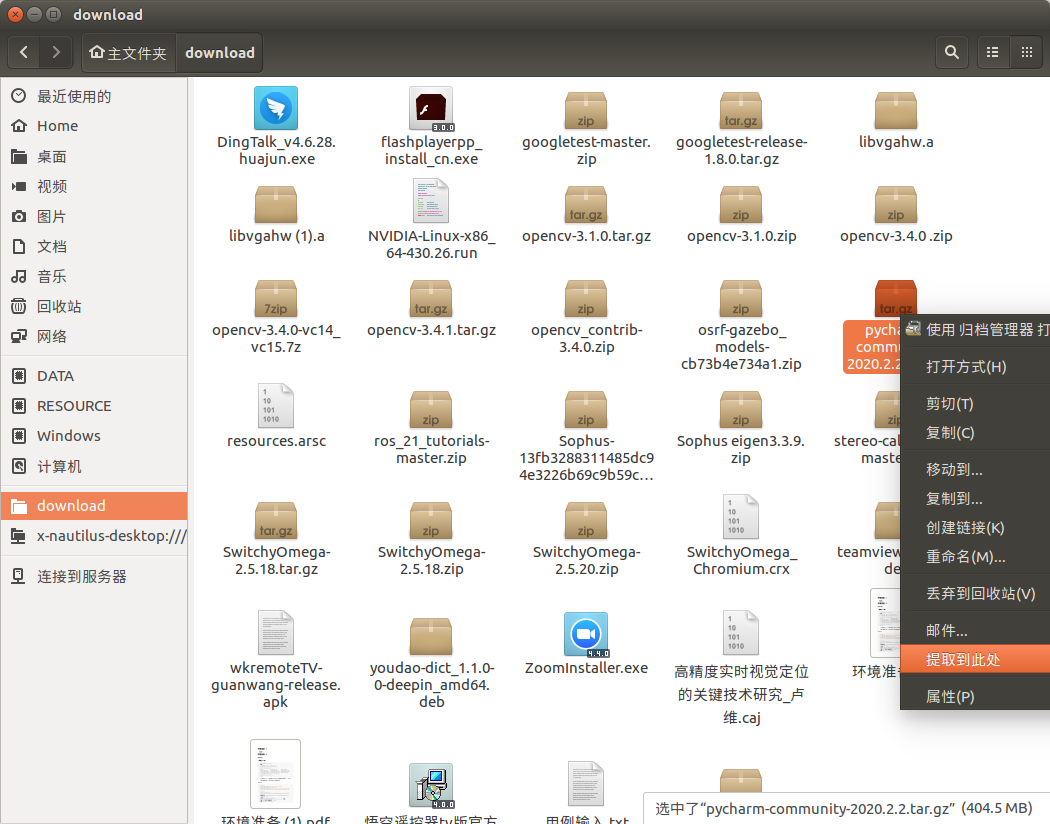Open 桌面 in the sidebar
Screen dimensions: 1050x824
pos(94,157)
